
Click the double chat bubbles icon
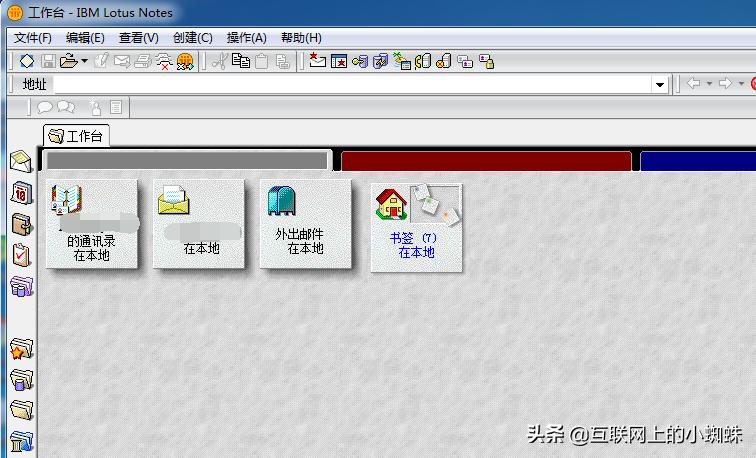tap(66, 107)
